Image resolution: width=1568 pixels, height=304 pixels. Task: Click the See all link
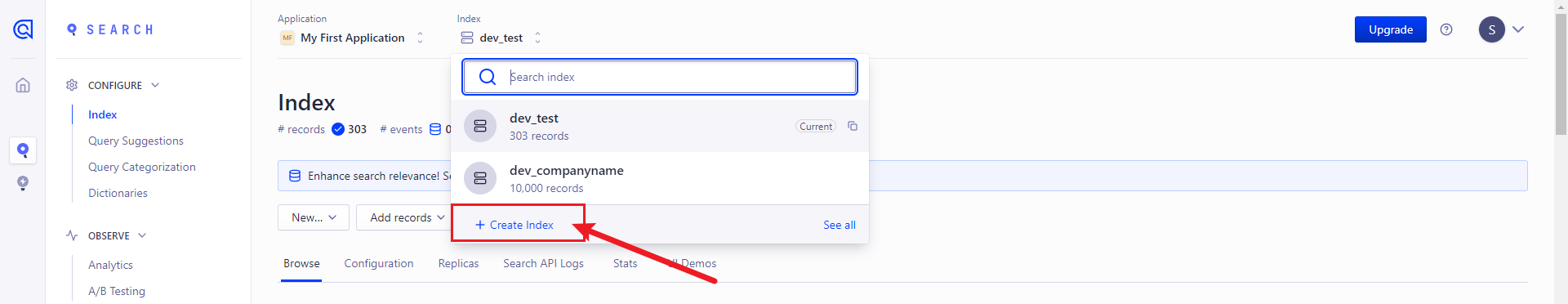pyautogui.click(x=840, y=225)
